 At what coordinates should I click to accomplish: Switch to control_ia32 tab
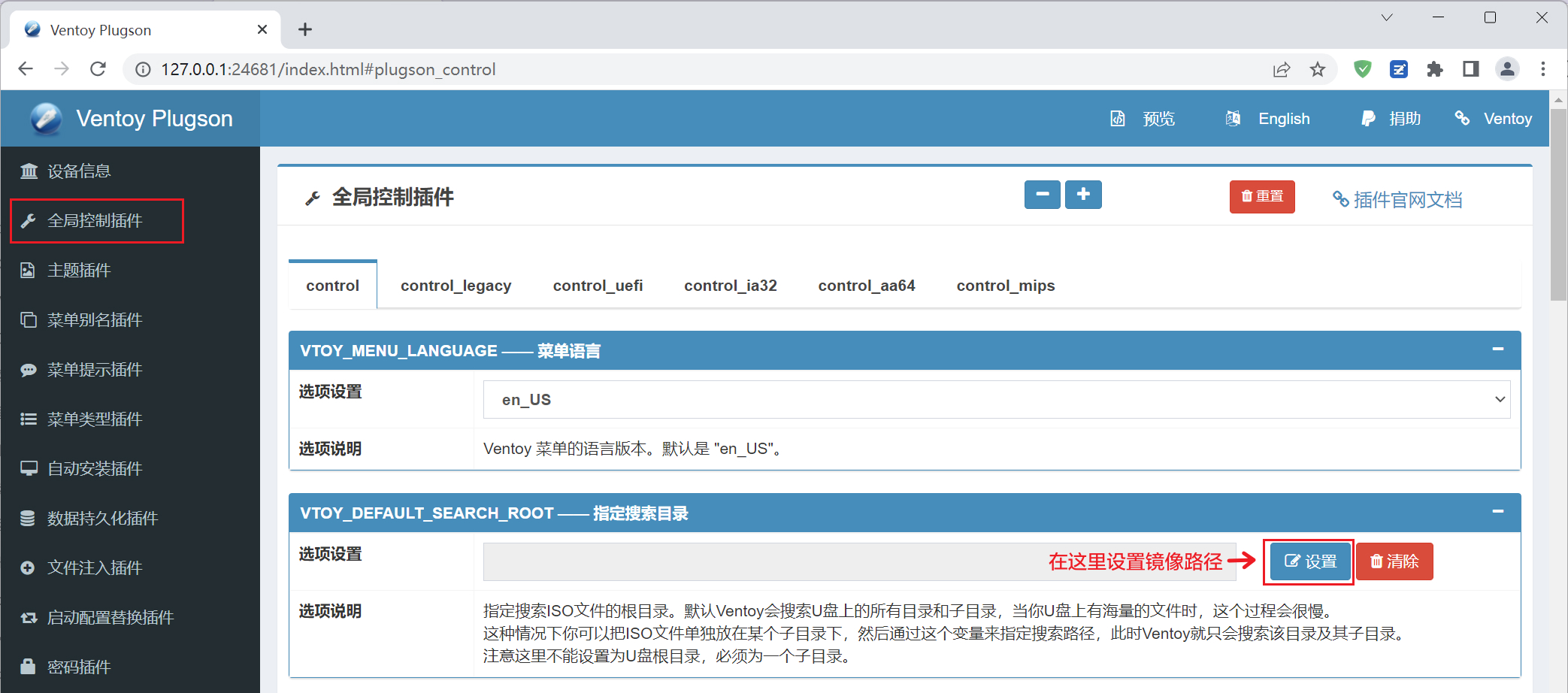click(x=730, y=286)
